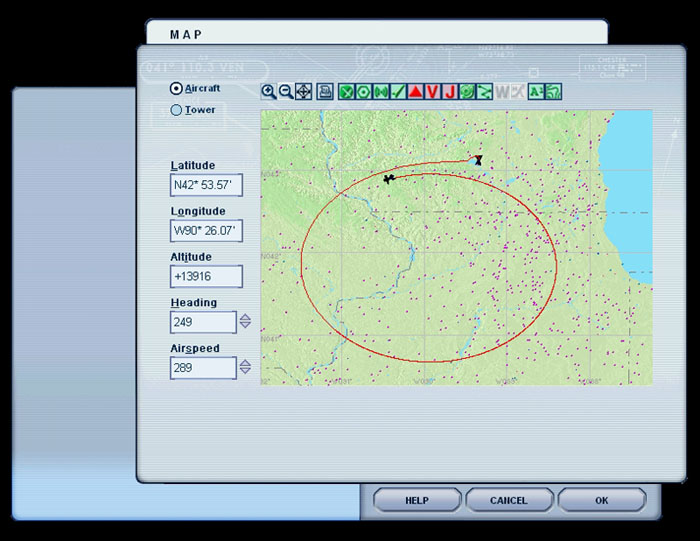Select the Aircraft radio button
Image resolution: width=700 pixels, height=541 pixels.
click(177, 88)
